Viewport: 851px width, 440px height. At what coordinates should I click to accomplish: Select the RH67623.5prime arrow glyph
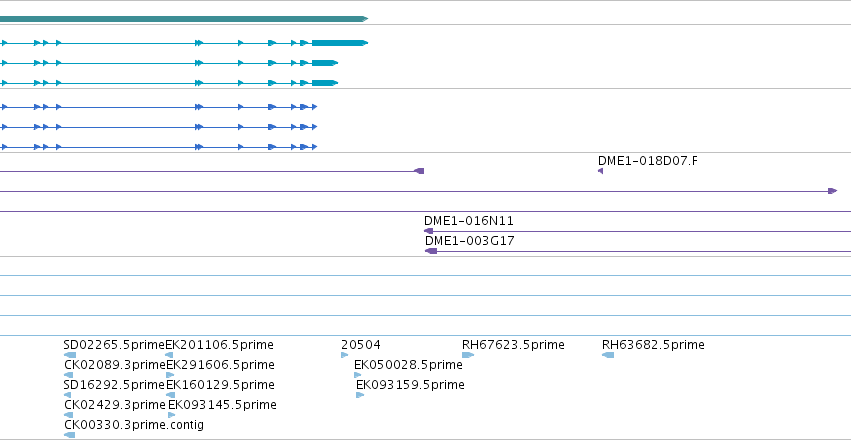468,355
